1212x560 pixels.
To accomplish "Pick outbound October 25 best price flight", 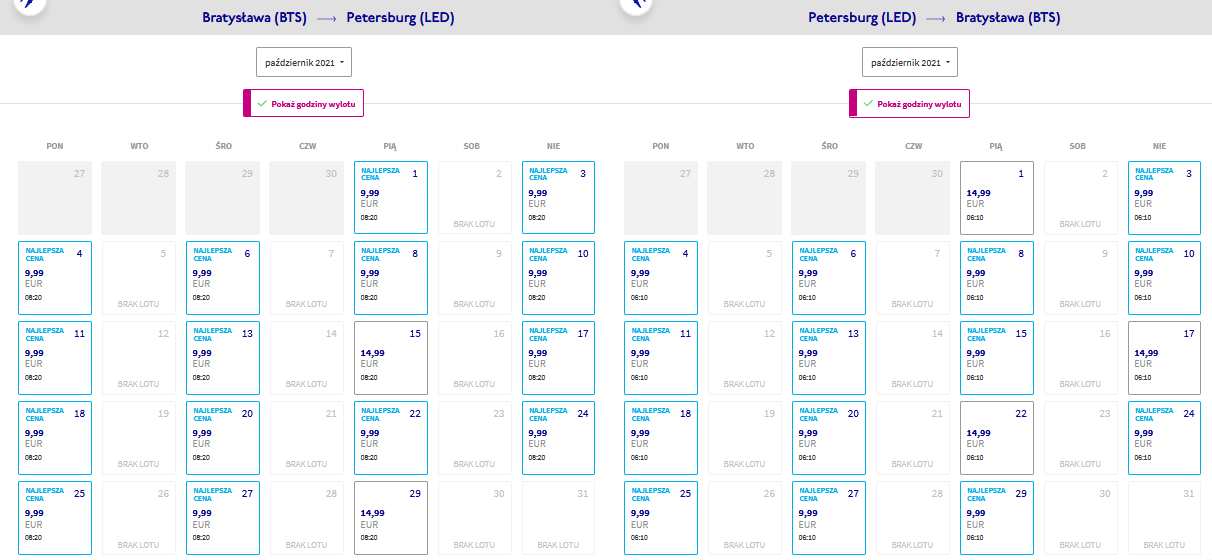I will tap(54, 518).
